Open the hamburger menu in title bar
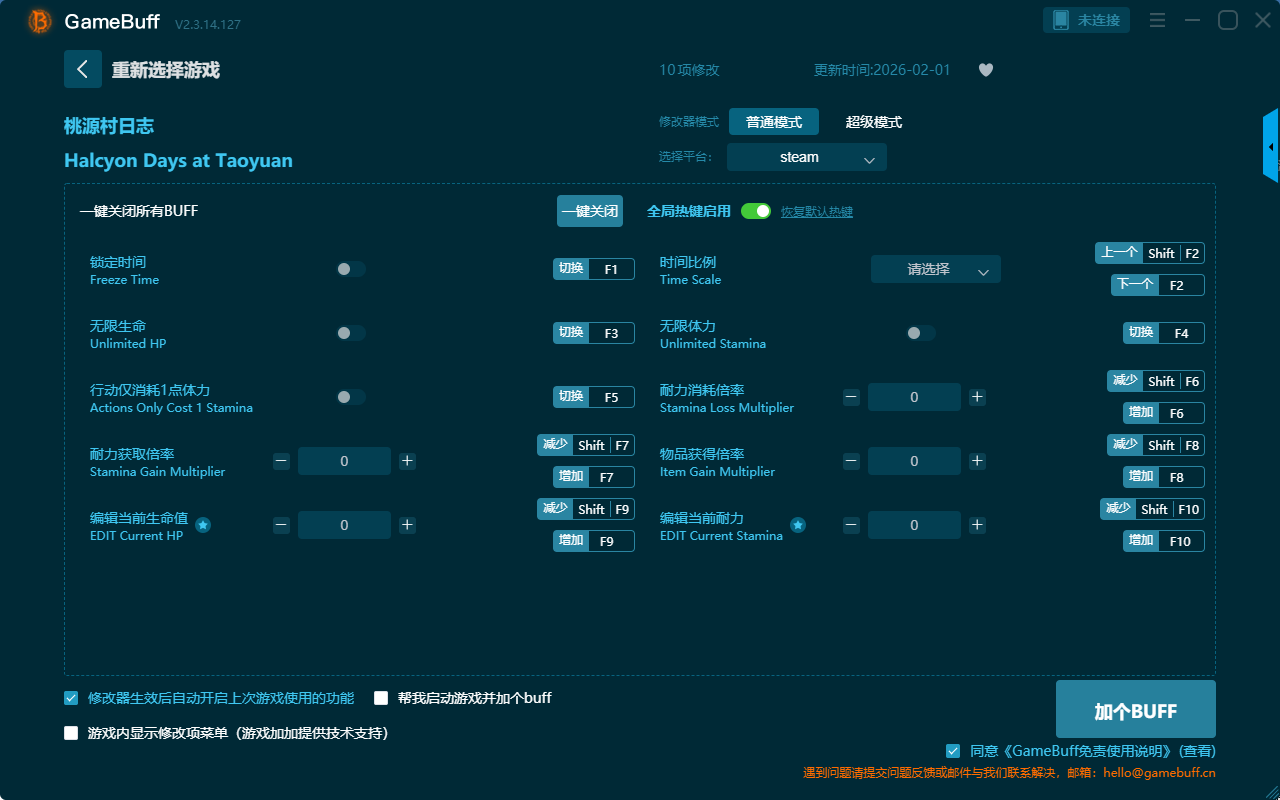Screen dimensions: 1280x800 1157,20
